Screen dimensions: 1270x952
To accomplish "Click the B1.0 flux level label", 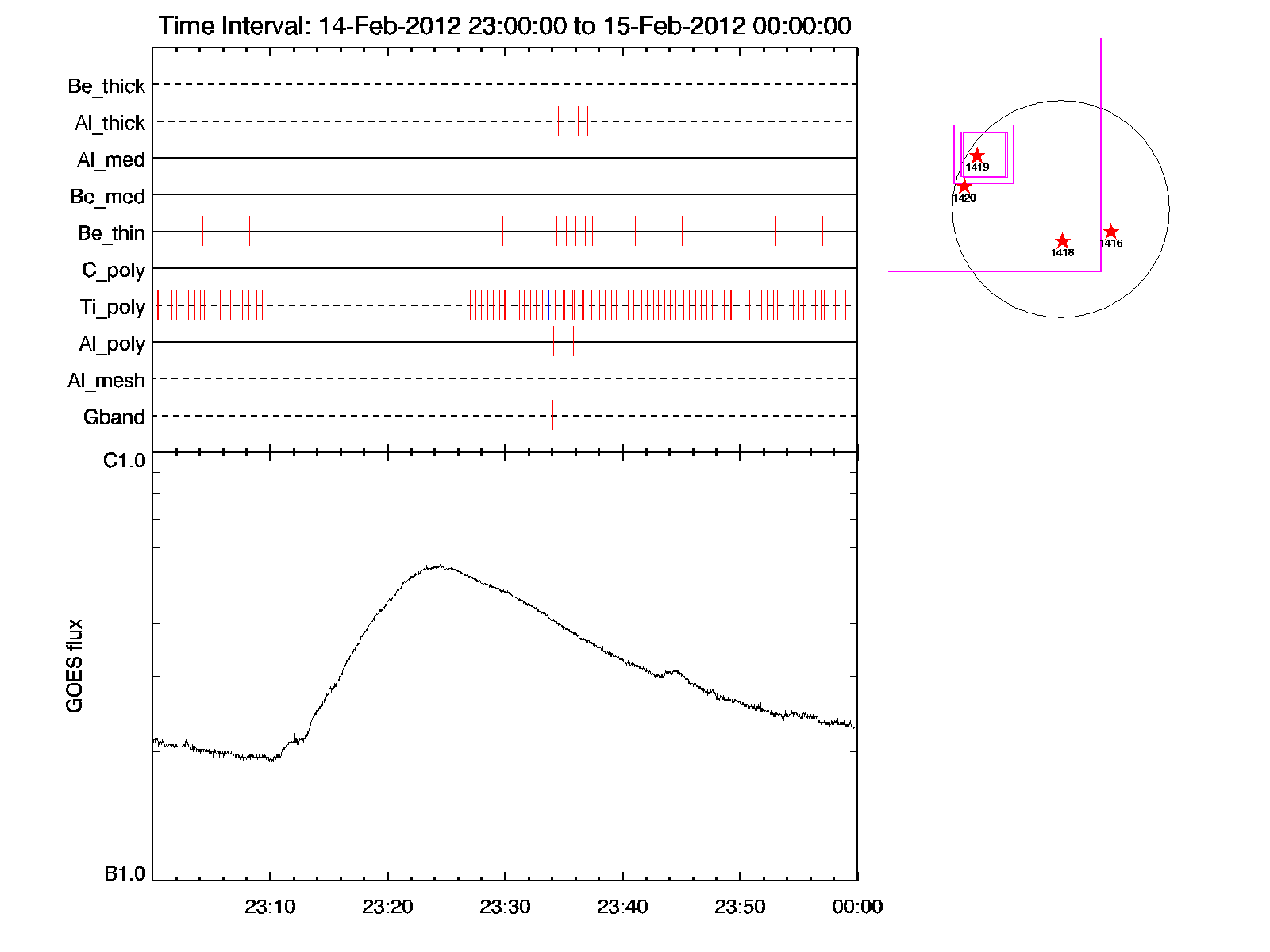I will [x=125, y=874].
